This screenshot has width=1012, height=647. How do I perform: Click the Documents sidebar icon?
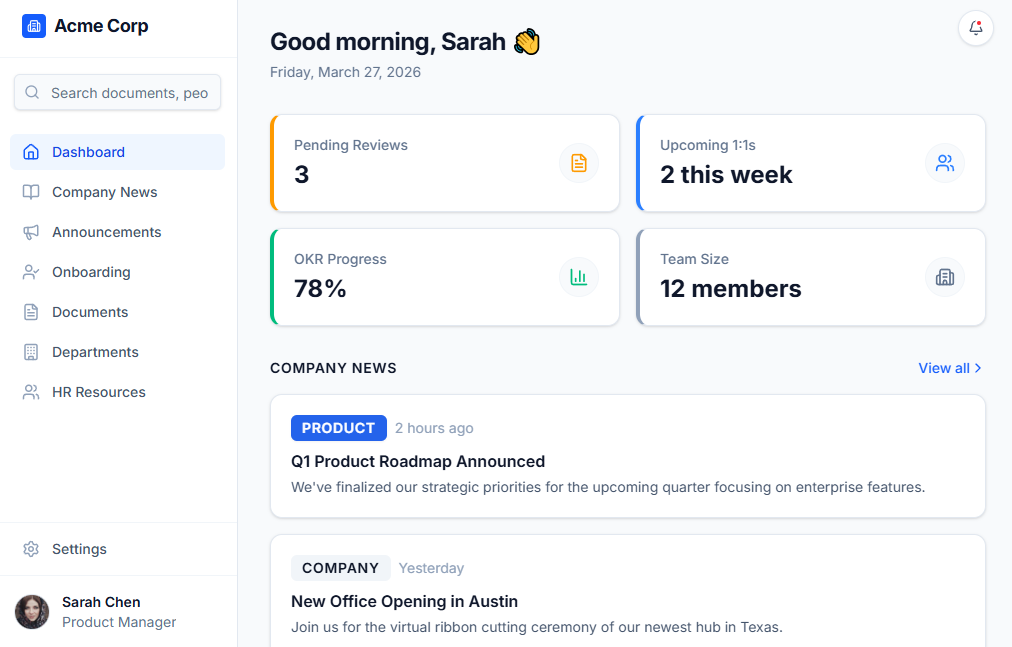coord(31,311)
